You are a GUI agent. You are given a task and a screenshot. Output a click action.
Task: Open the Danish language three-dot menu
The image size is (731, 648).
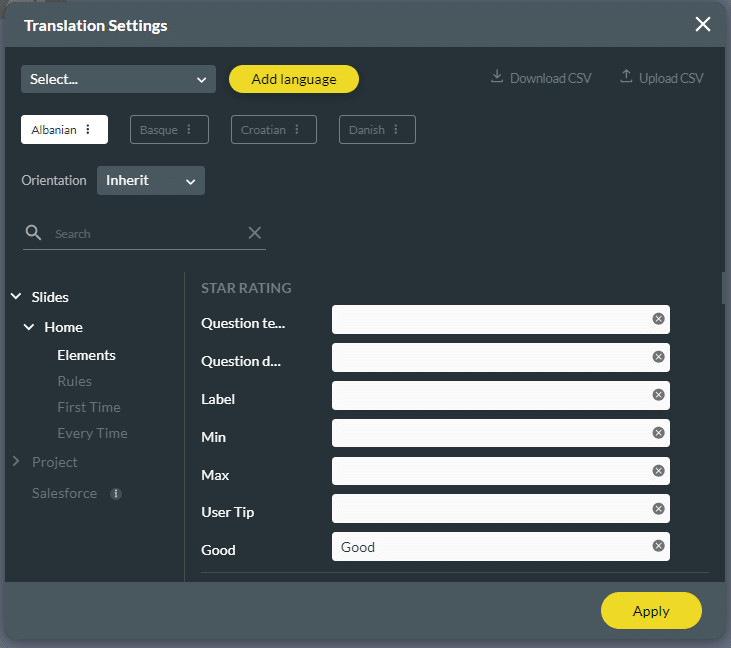(396, 130)
